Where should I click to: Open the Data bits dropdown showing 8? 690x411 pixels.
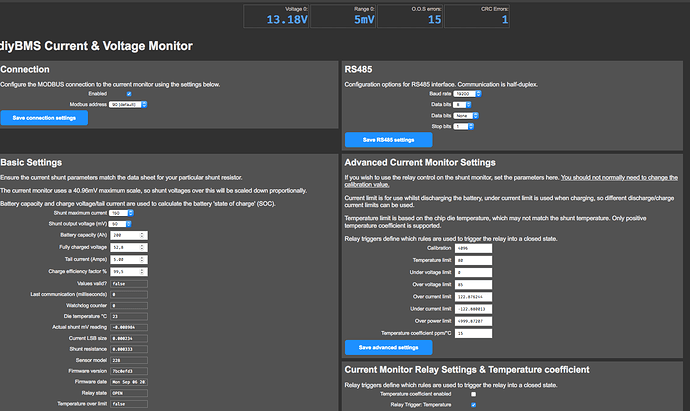[x=462, y=105]
